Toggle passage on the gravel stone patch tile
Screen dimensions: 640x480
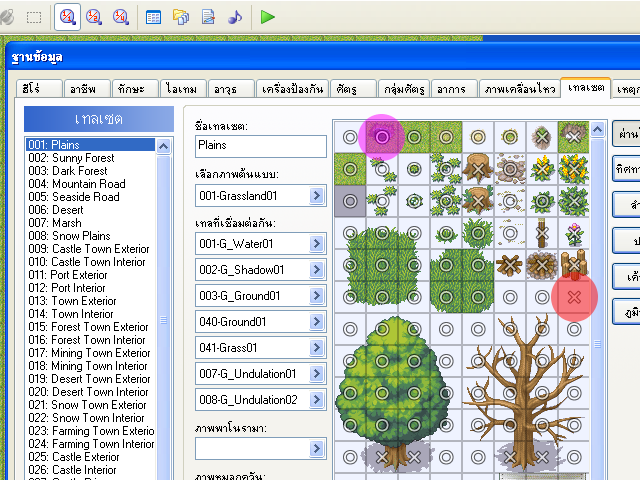(x=510, y=169)
